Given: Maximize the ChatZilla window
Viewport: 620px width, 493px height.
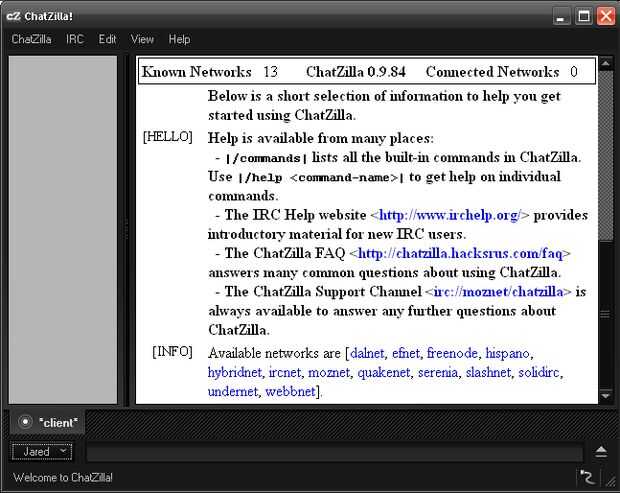Looking at the screenshot, I should [x=583, y=16].
